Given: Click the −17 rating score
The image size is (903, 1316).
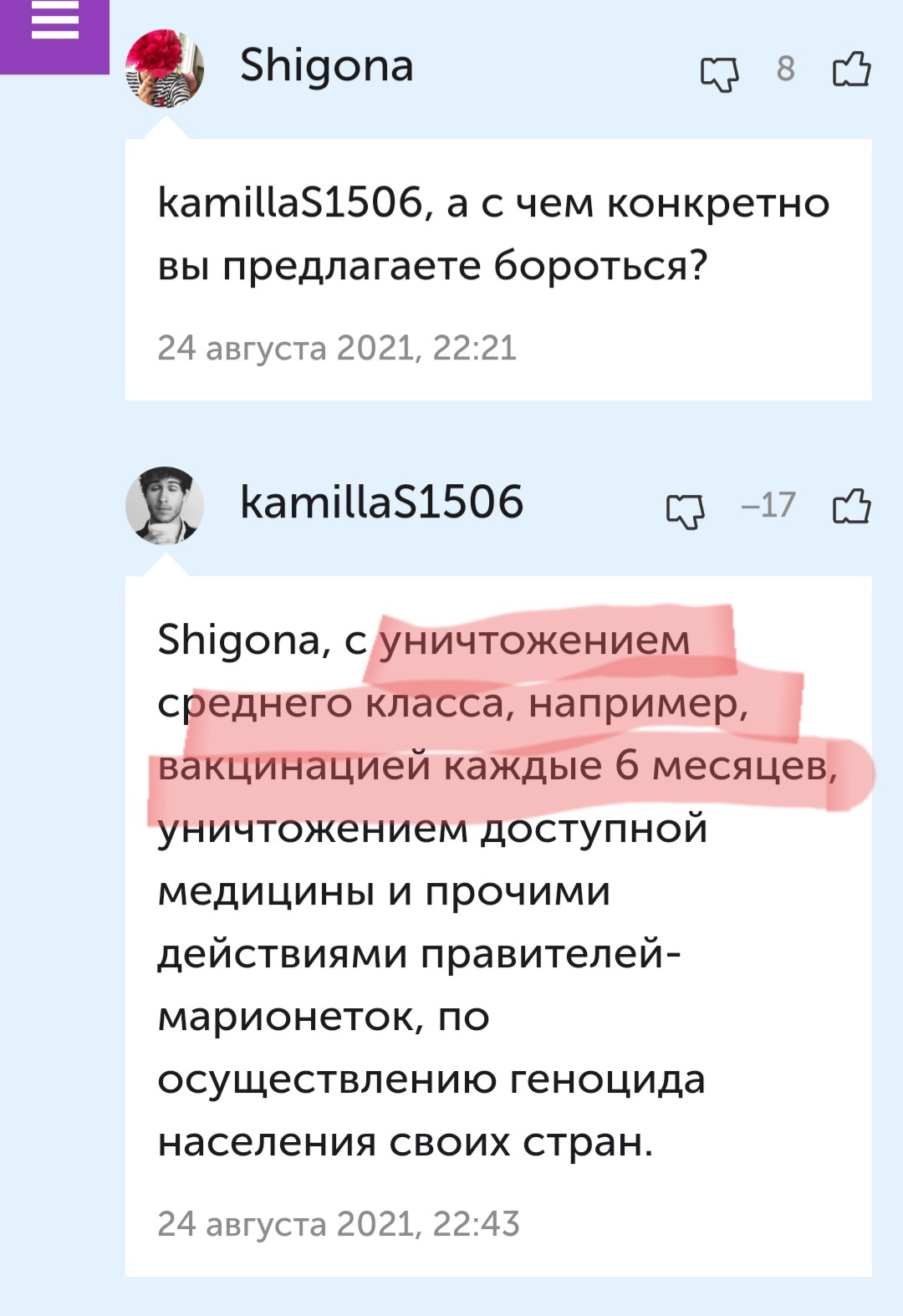Looking at the screenshot, I should click(768, 505).
